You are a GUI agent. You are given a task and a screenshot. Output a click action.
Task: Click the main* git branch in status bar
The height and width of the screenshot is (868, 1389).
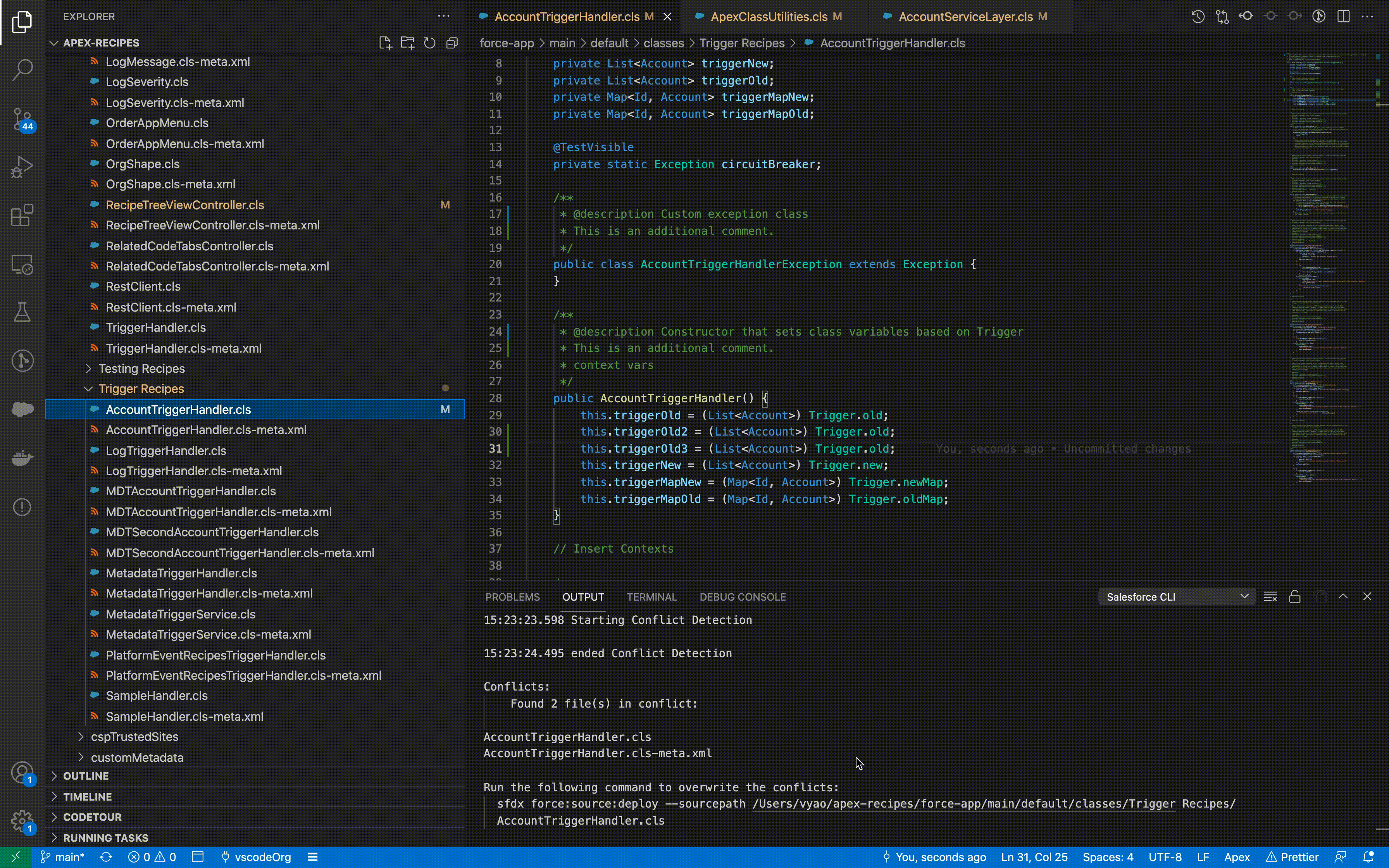coord(62,857)
